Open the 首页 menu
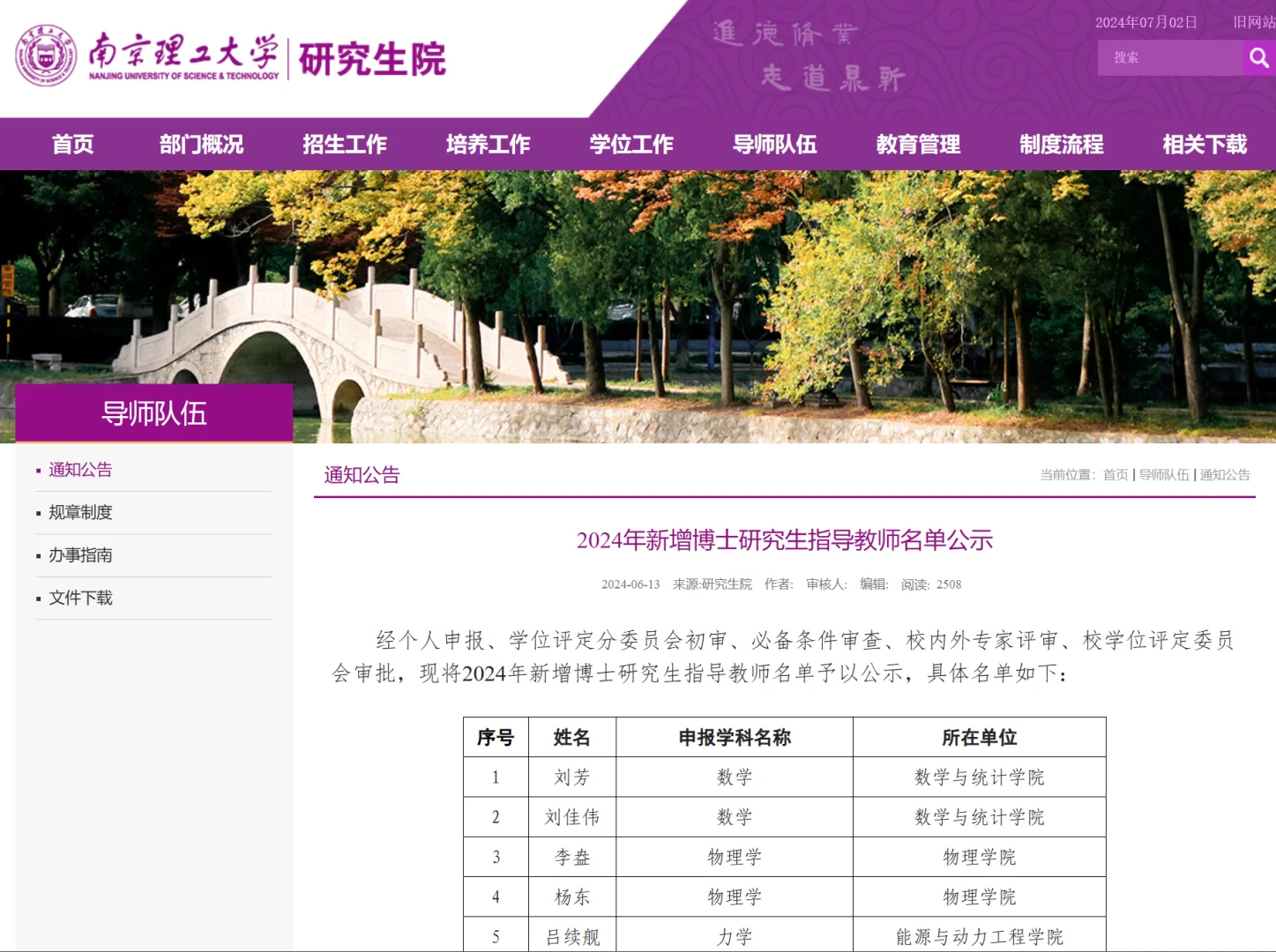Image resolution: width=1276 pixels, height=952 pixels. click(72, 145)
